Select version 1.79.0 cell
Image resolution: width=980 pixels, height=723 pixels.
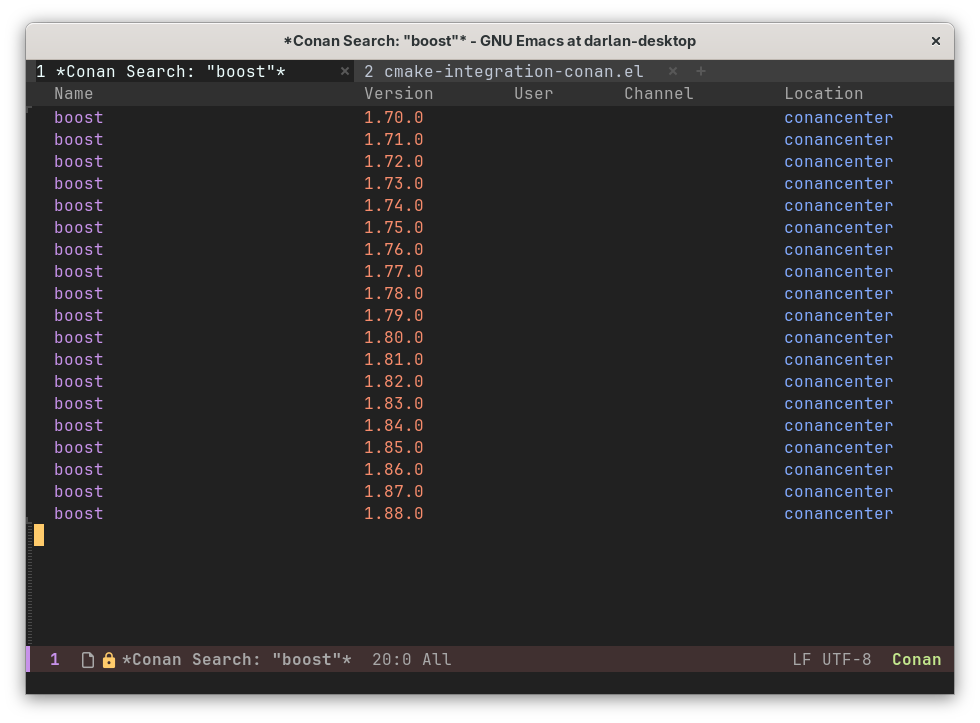394,316
